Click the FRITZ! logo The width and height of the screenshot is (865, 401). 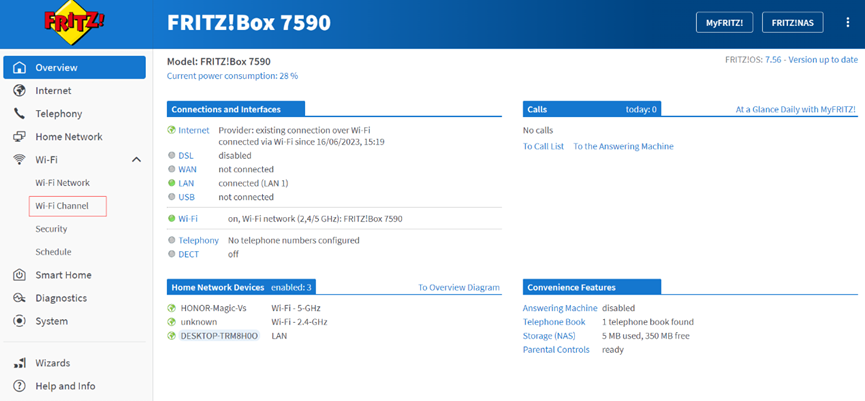[x=76, y=24]
